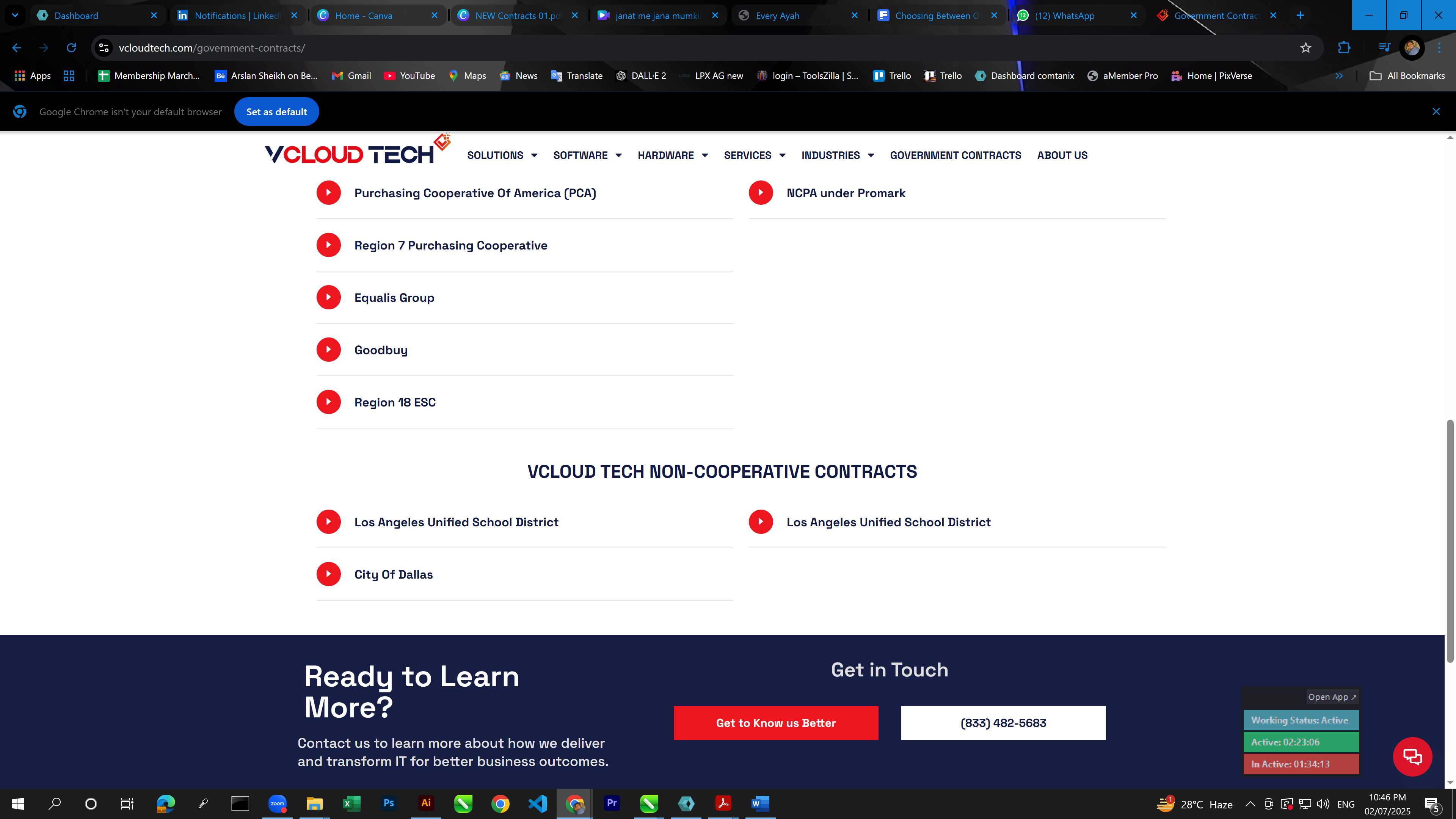The width and height of the screenshot is (1456, 819).
Task: Show hidden system tray icons
Action: point(1250,804)
